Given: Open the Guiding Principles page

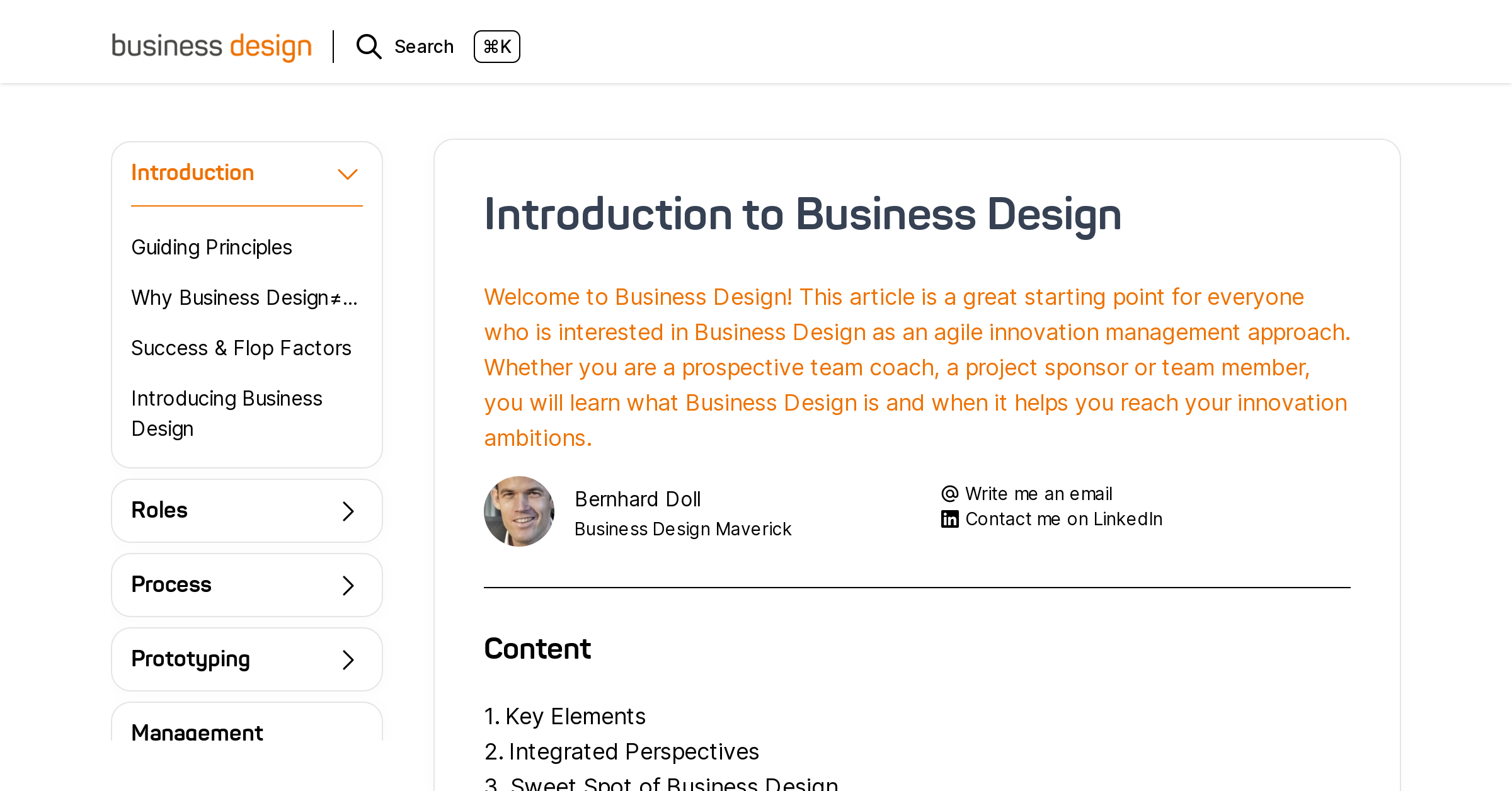Looking at the screenshot, I should click(x=211, y=247).
